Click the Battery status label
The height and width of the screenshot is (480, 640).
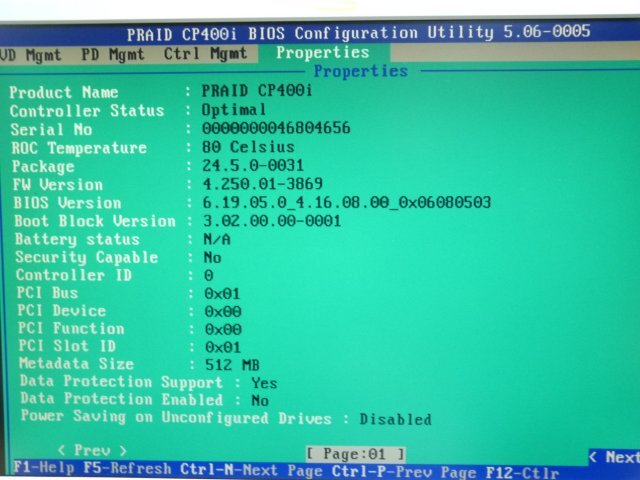click(78, 239)
